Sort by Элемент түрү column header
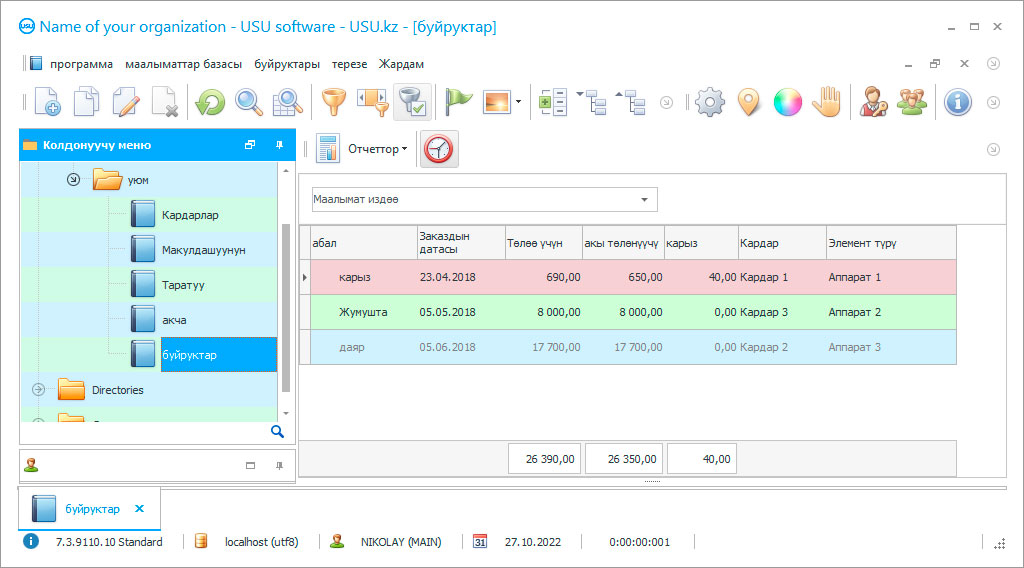Image resolution: width=1024 pixels, height=568 pixels. point(891,243)
